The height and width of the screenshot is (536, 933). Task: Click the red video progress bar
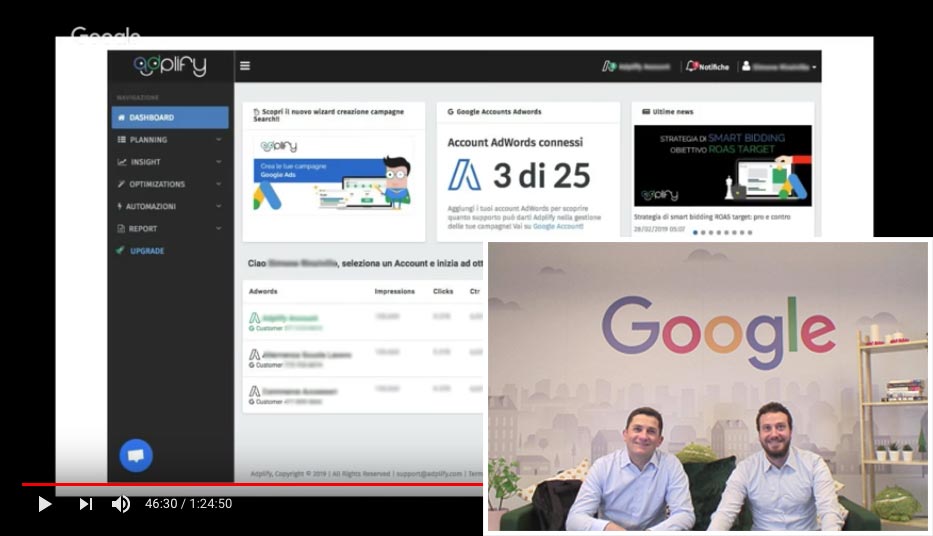pos(252,484)
